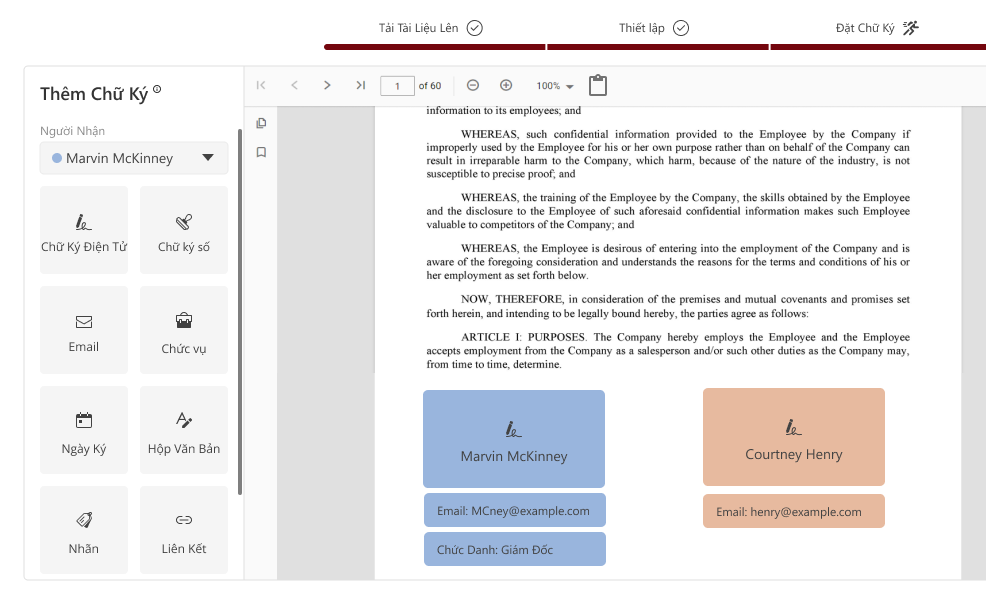The image size is (986, 596).
Task: Go to the previous page
Action: pos(294,86)
